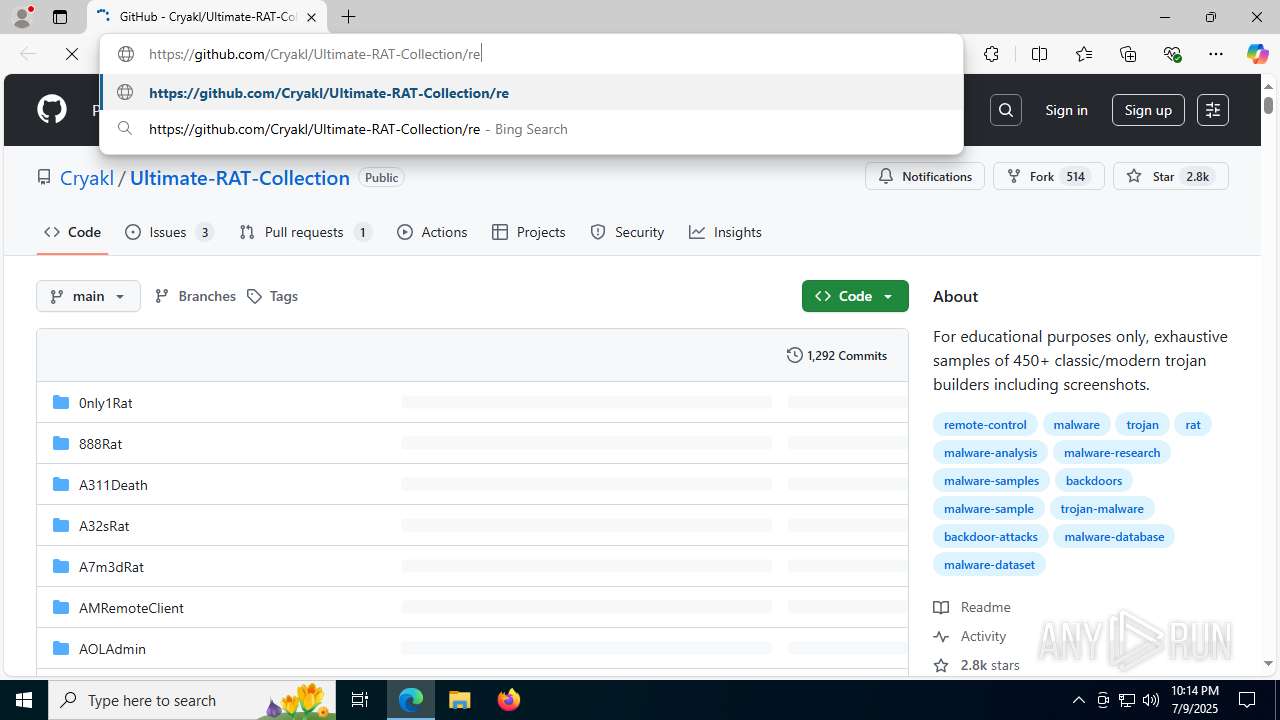Select the malware-database topic tag
The image size is (1280, 720).
[x=1114, y=536]
